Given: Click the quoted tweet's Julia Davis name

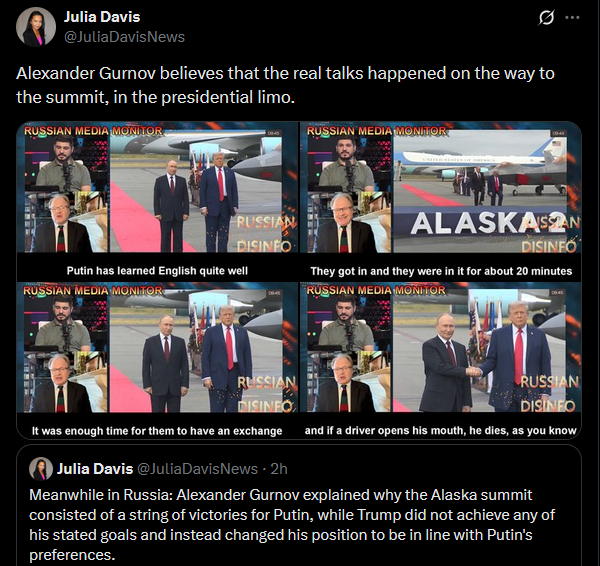Looking at the screenshot, I should pyautogui.click(x=95, y=469).
